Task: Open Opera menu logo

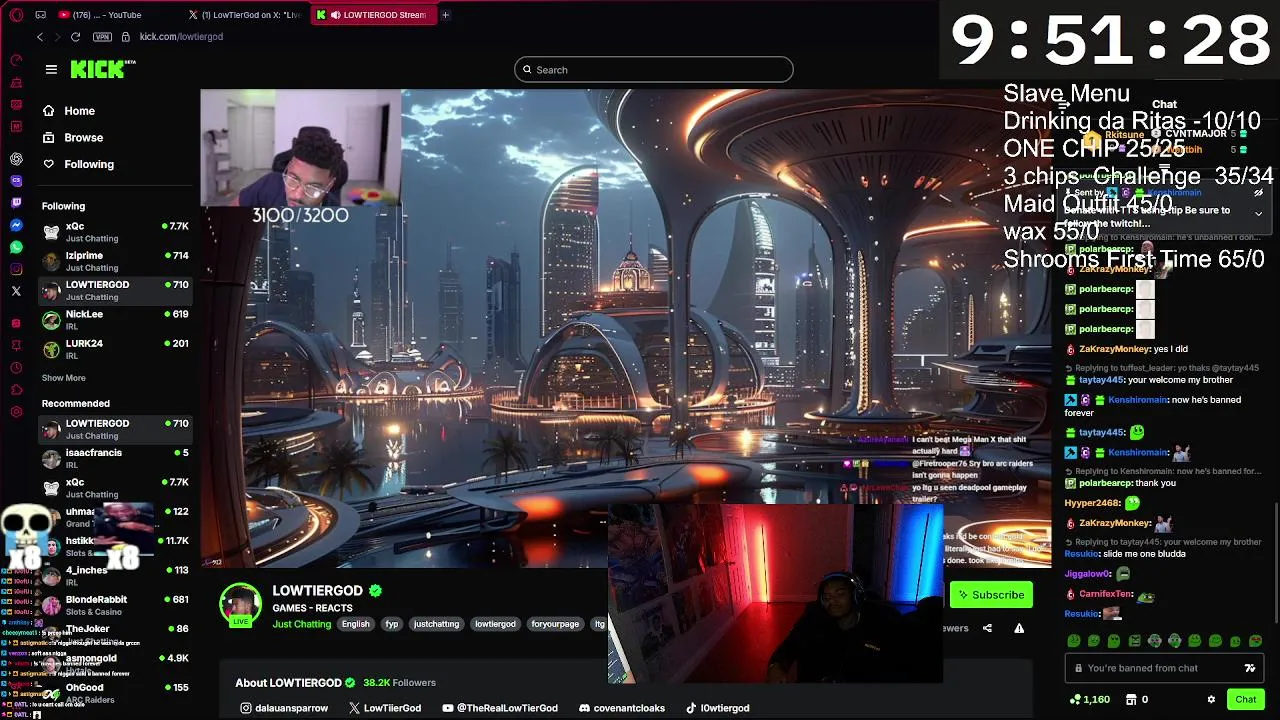Action: click(16, 15)
